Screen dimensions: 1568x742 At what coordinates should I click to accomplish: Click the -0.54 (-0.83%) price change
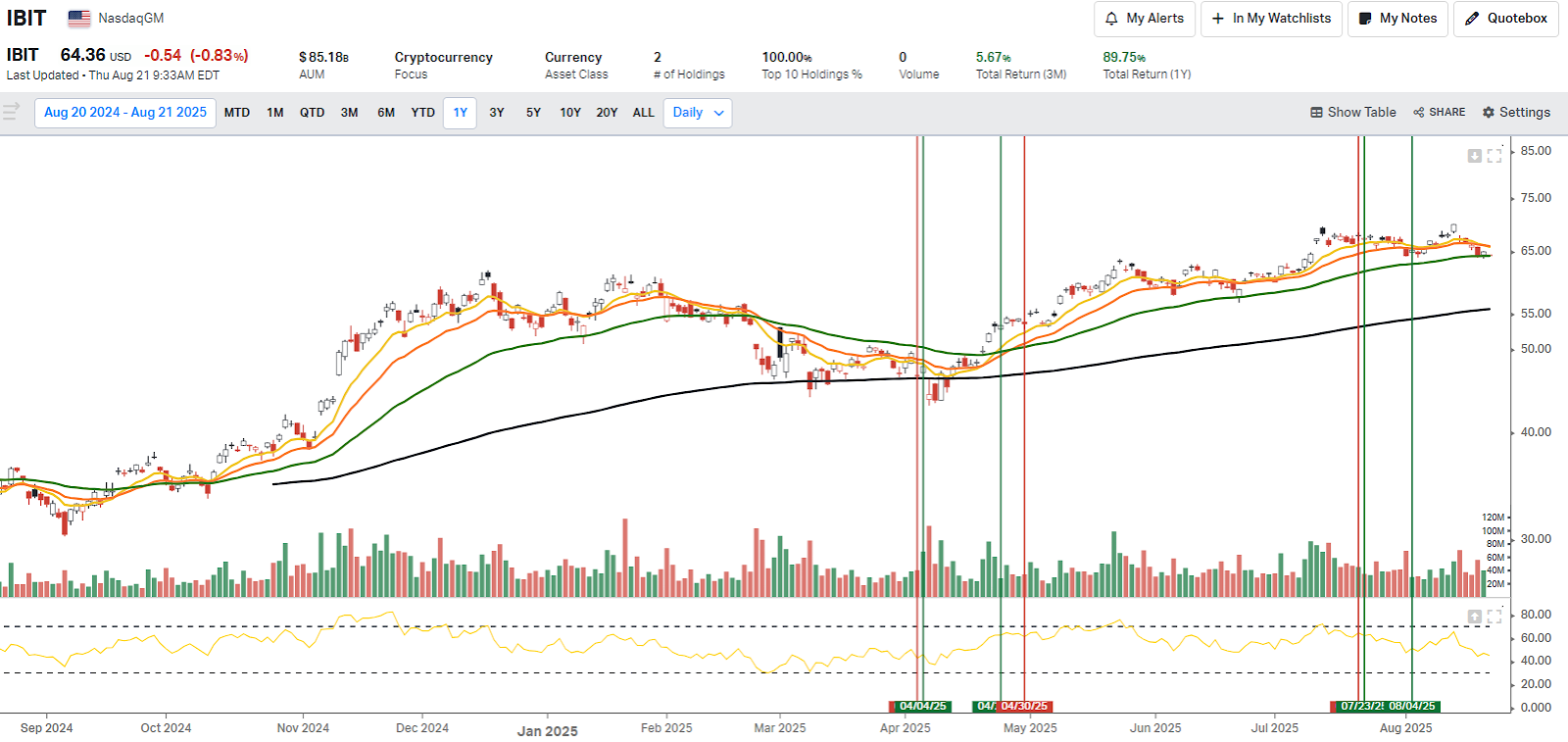tap(196, 56)
